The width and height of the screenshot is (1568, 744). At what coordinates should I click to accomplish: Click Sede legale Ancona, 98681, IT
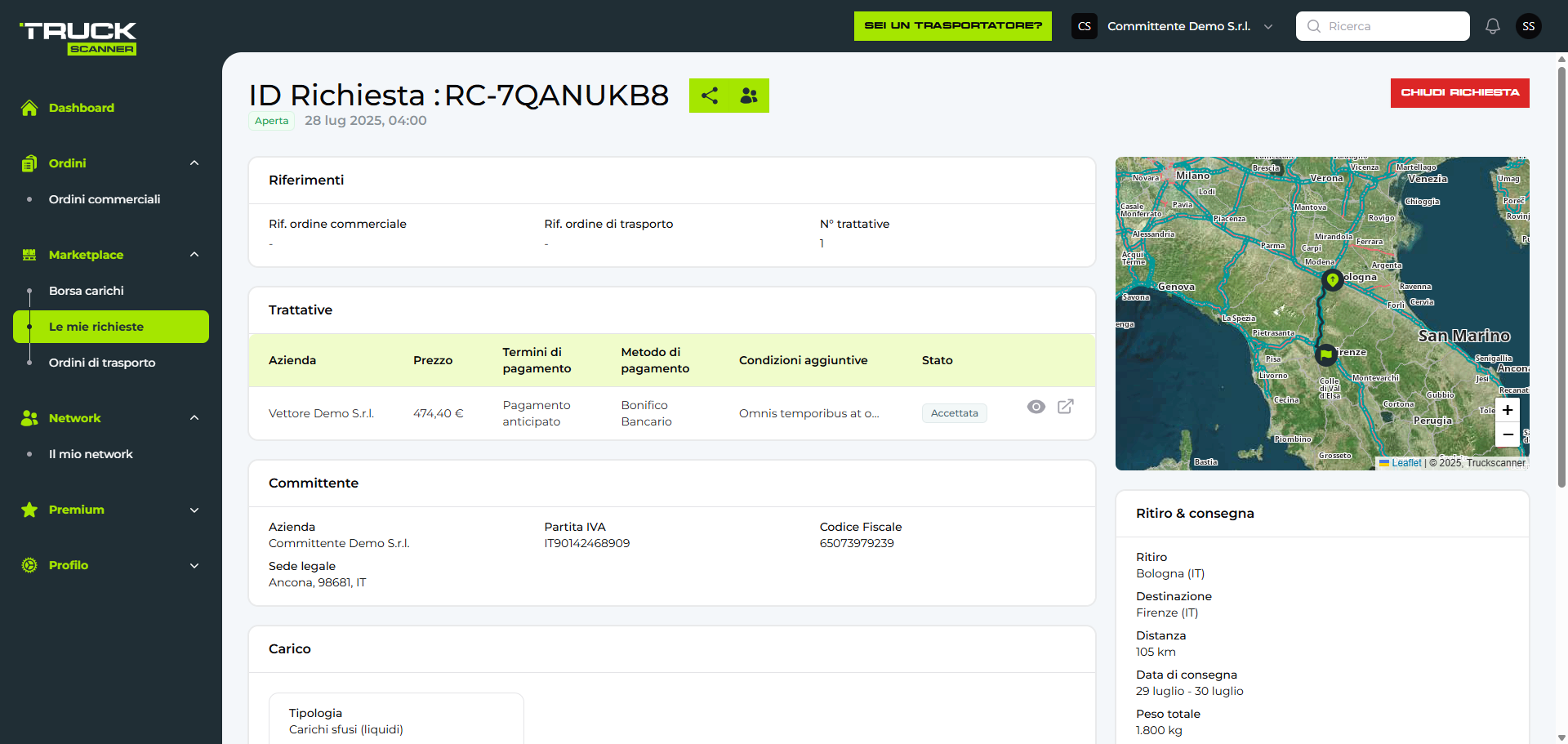[x=317, y=582]
